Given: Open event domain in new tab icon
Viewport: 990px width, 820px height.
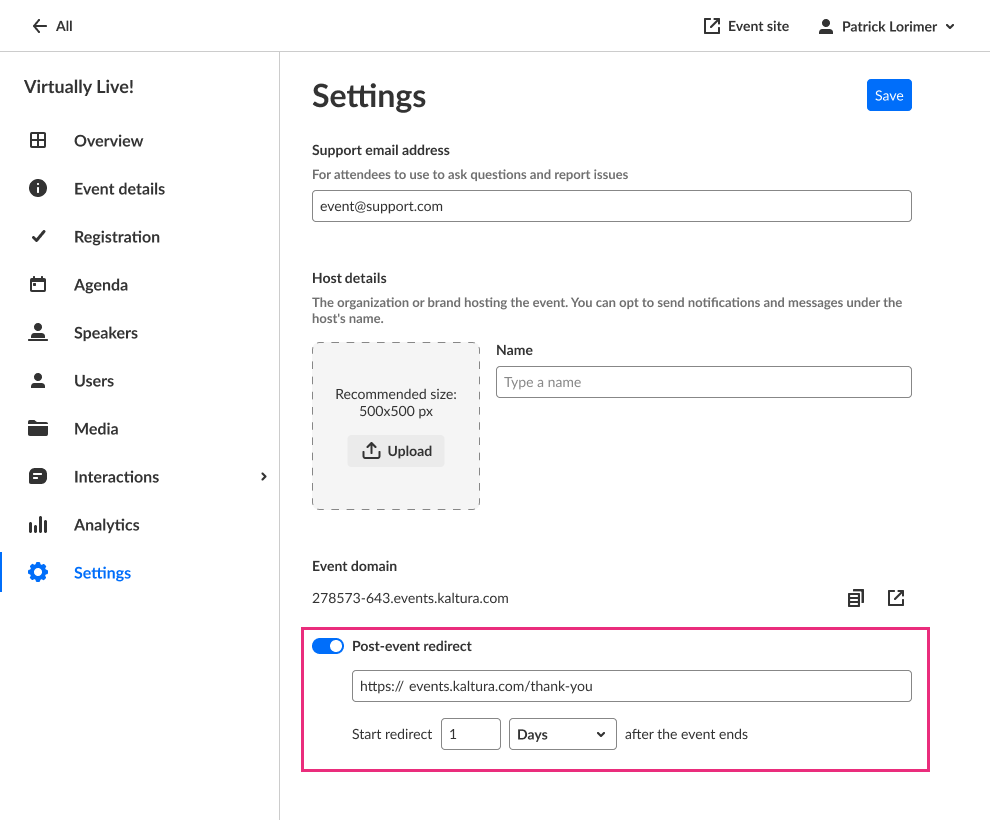Looking at the screenshot, I should (896, 598).
